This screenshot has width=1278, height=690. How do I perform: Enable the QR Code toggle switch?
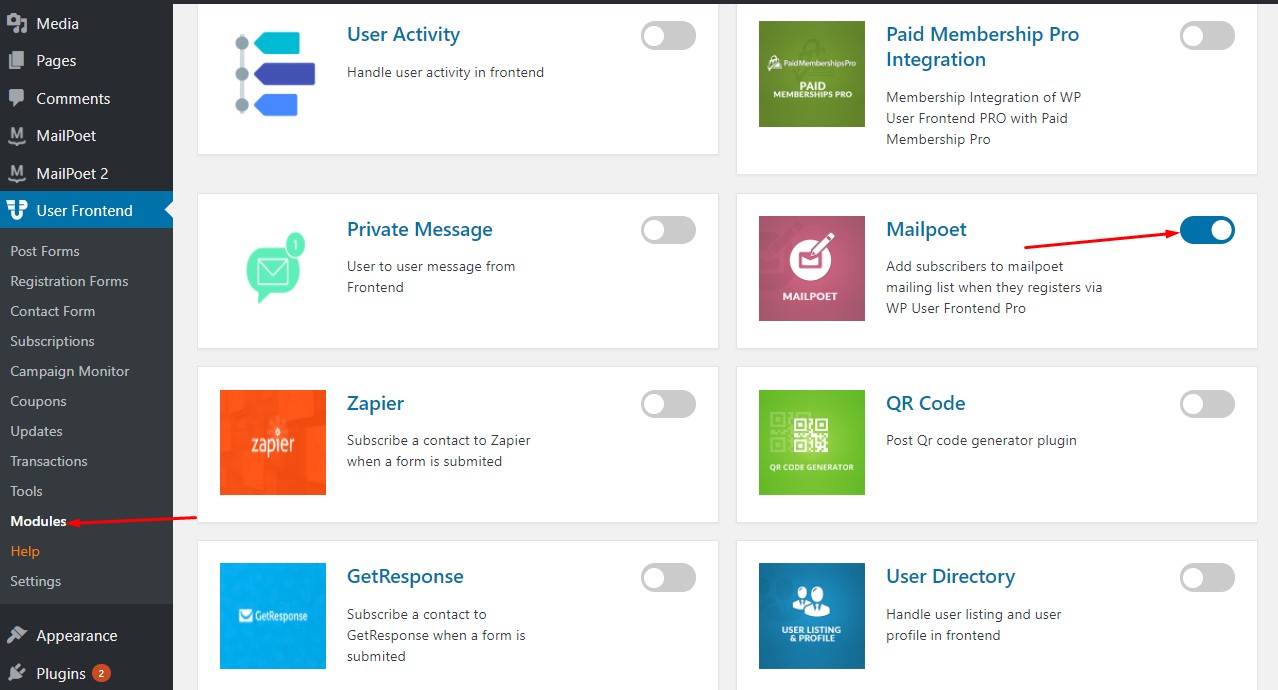[x=1207, y=404]
